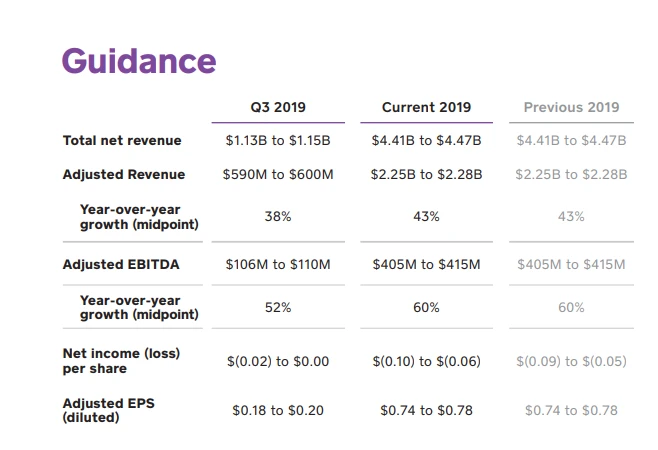Screen dimensions: 658x450
Task: Click the 52% growth value
Action: tap(277, 307)
